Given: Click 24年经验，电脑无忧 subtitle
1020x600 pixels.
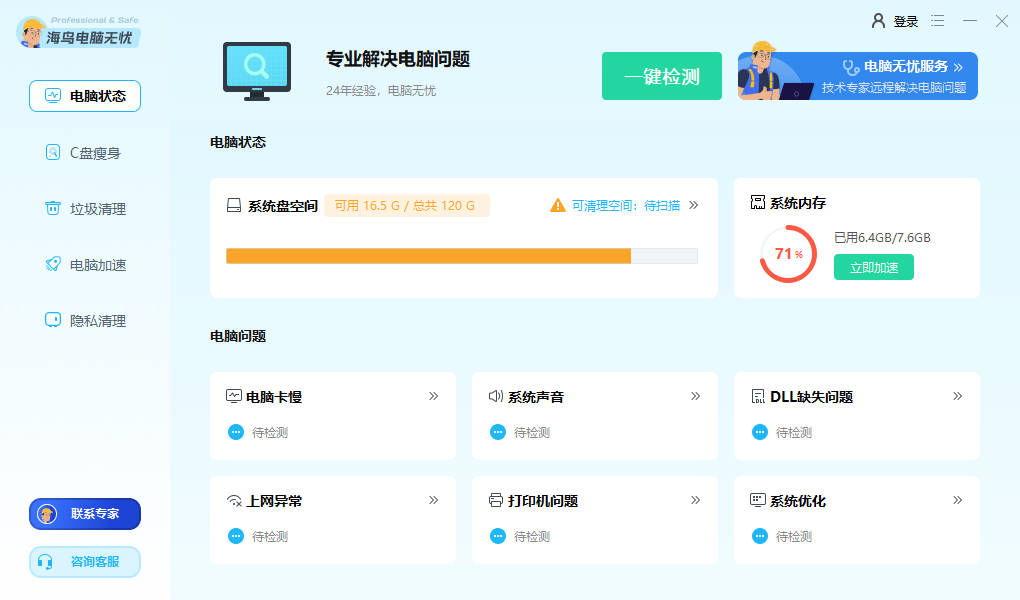Looking at the screenshot, I should (381, 90).
